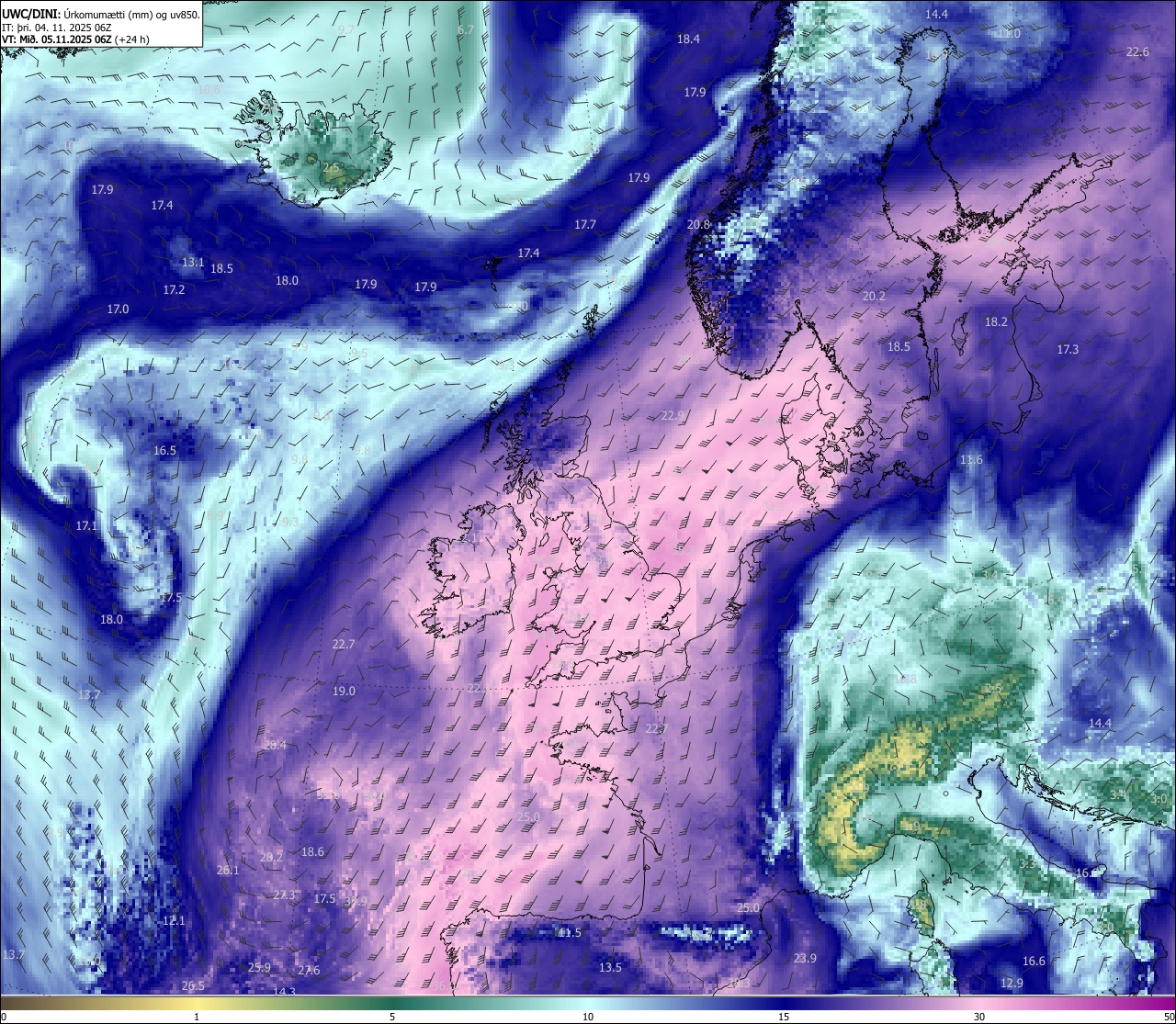Click the colour scale tick label 50
The height and width of the screenshot is (1024, 1176).
(1168, 1017)
